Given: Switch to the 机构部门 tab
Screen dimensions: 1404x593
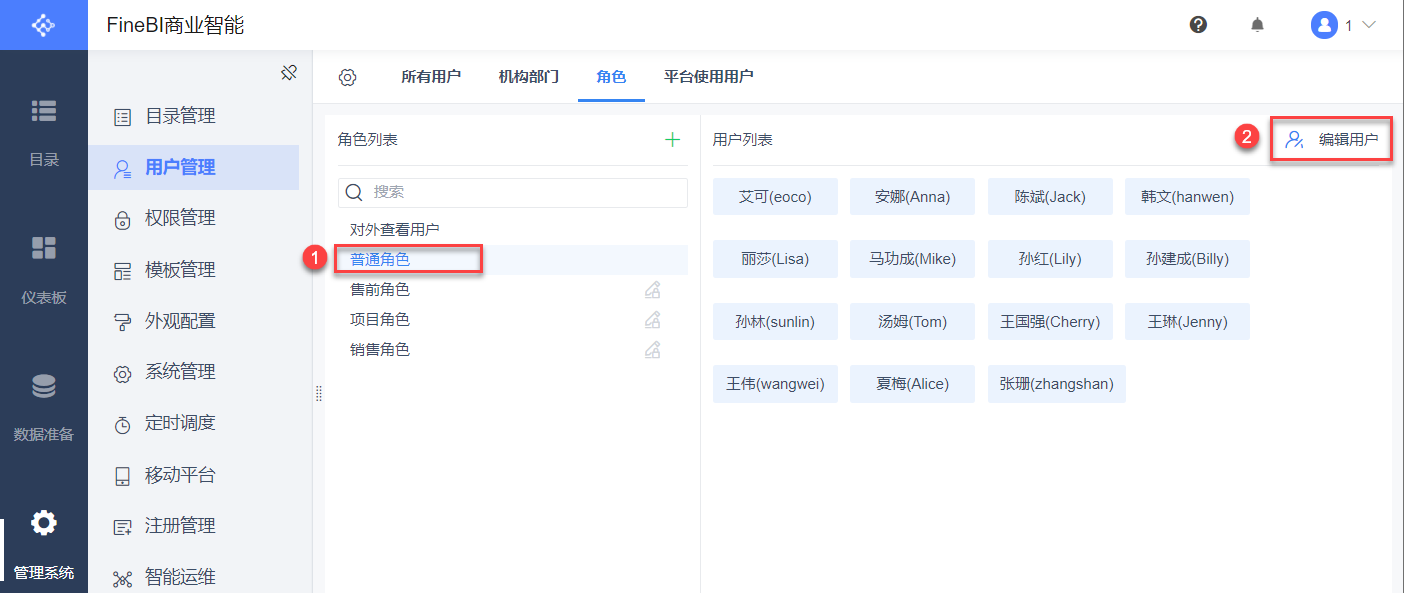Looking at the screenshot, I should click(x=529, y=77).
